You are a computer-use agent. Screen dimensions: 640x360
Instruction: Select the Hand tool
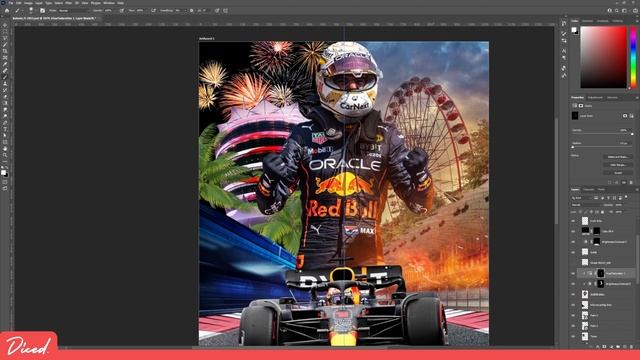point(5,149)
